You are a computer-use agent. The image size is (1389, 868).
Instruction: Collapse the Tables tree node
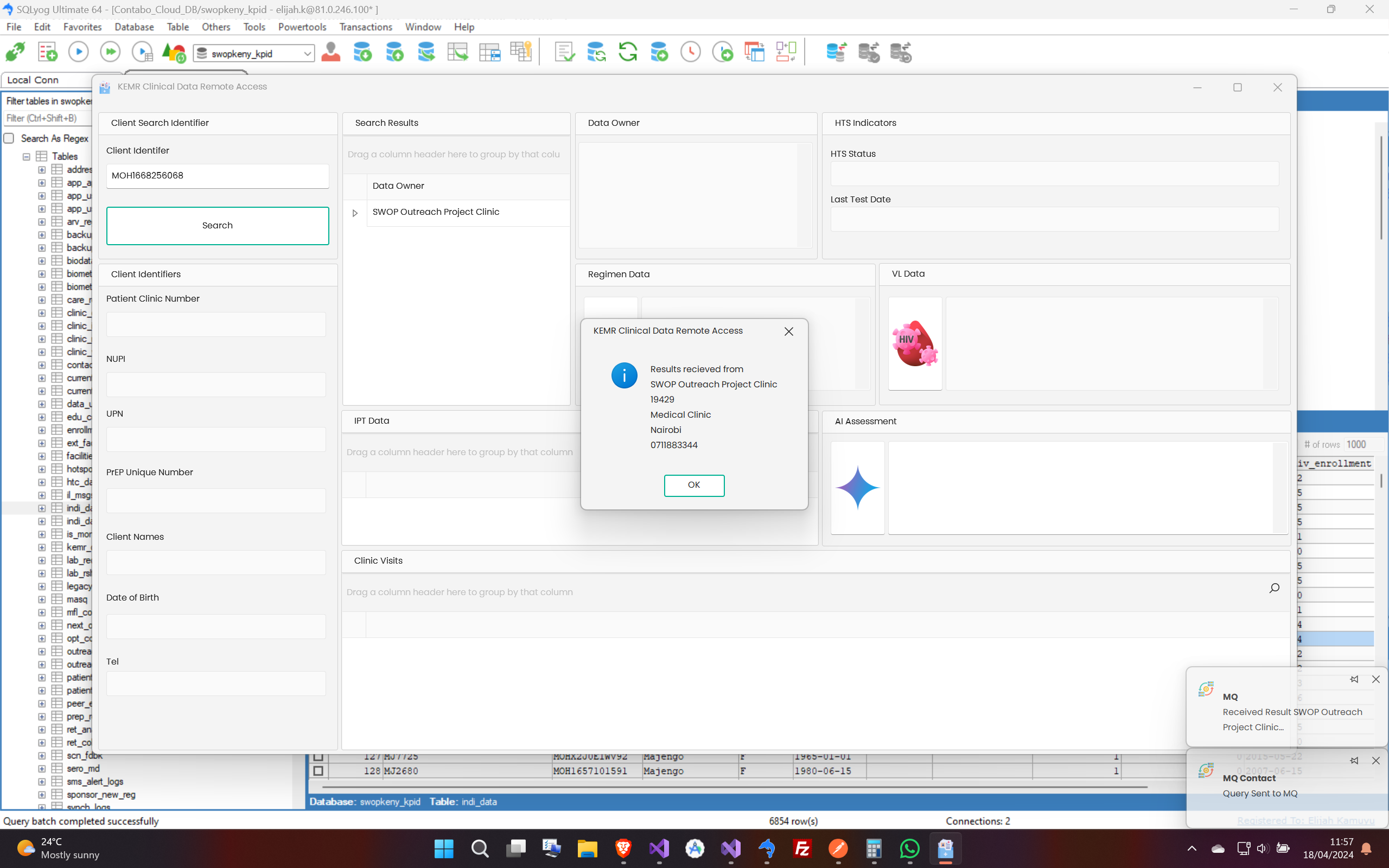27,156
